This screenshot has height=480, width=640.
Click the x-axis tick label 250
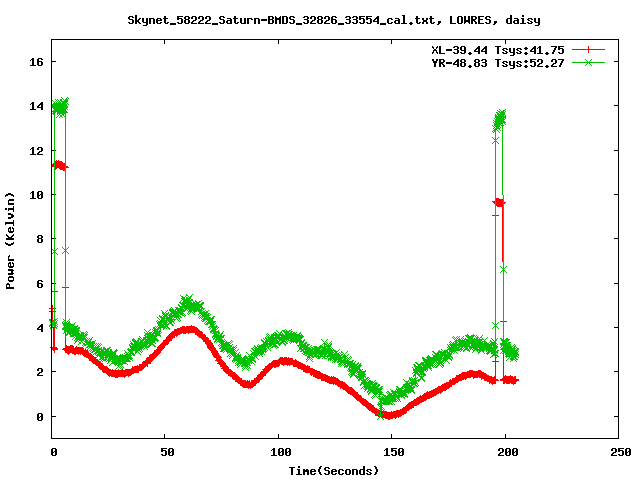click(x=620, y=452)
